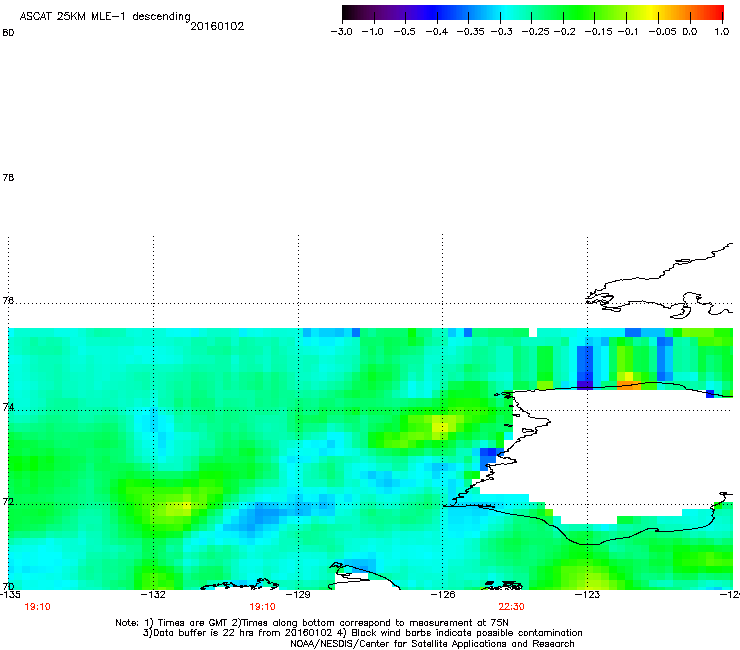Click the -0.25 color scale label

[x=536, y=32]
